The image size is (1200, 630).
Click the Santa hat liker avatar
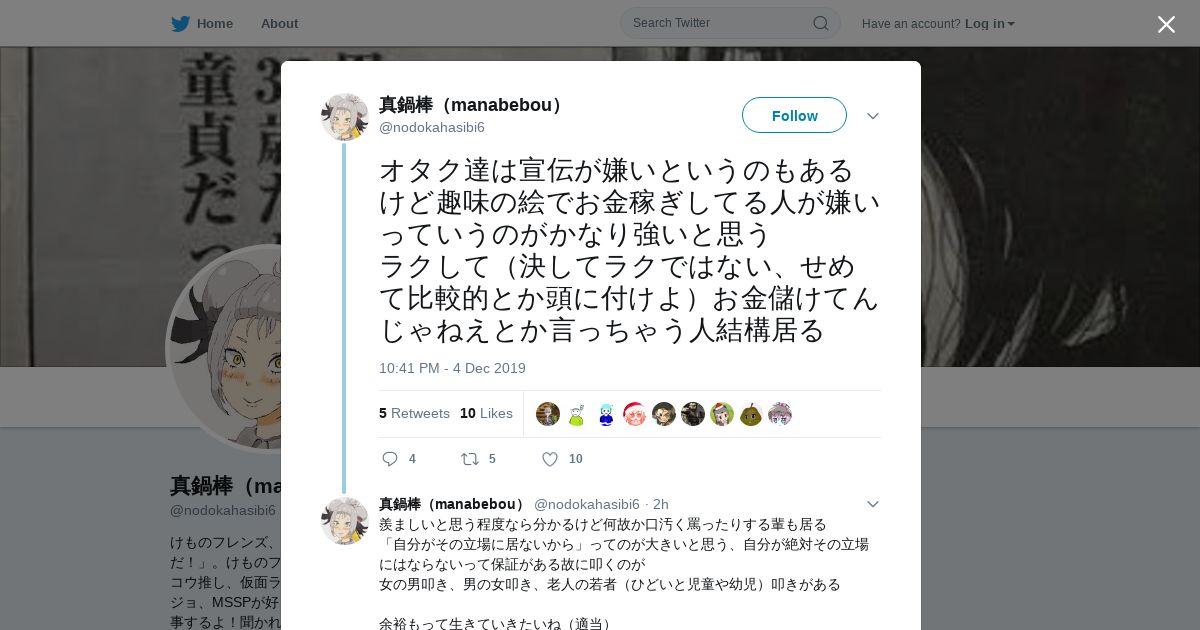(635, 414)
